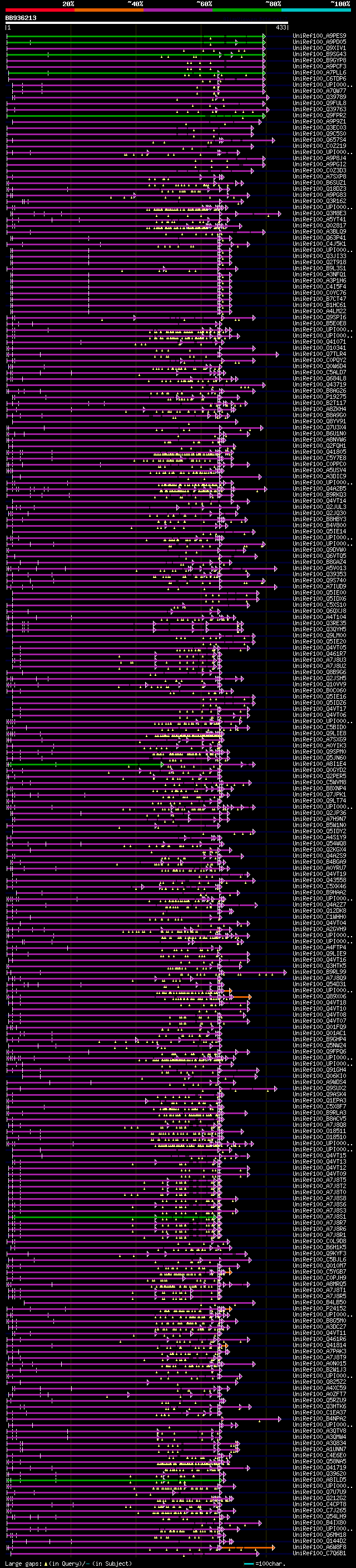This screenshot has height=1568, width=356.
Task: Click sequence name UniRef100_Q7U3X4
Action: pos(319,427)
